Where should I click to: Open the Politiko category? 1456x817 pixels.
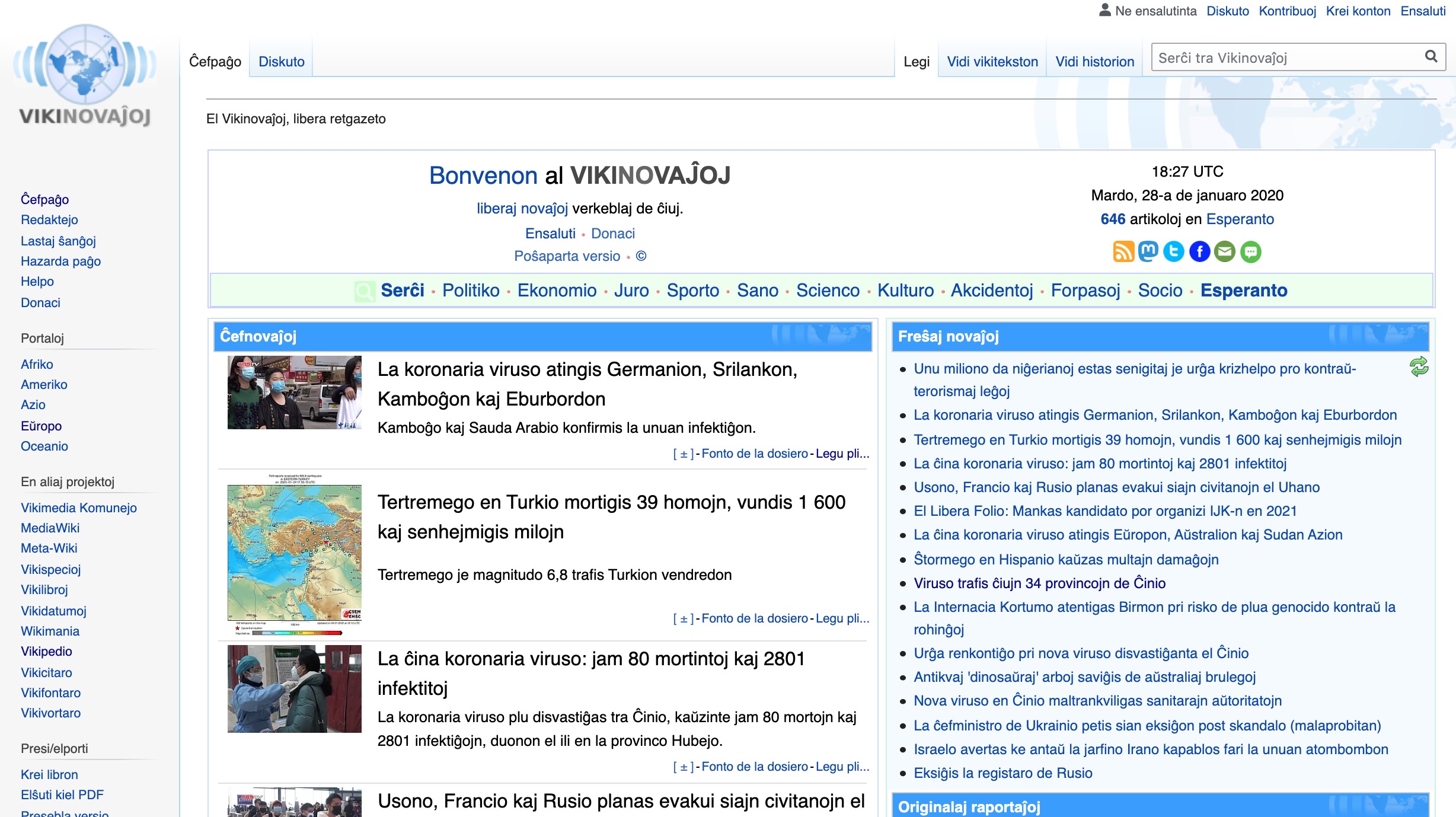pyautogui.click(x=471, y=291)
